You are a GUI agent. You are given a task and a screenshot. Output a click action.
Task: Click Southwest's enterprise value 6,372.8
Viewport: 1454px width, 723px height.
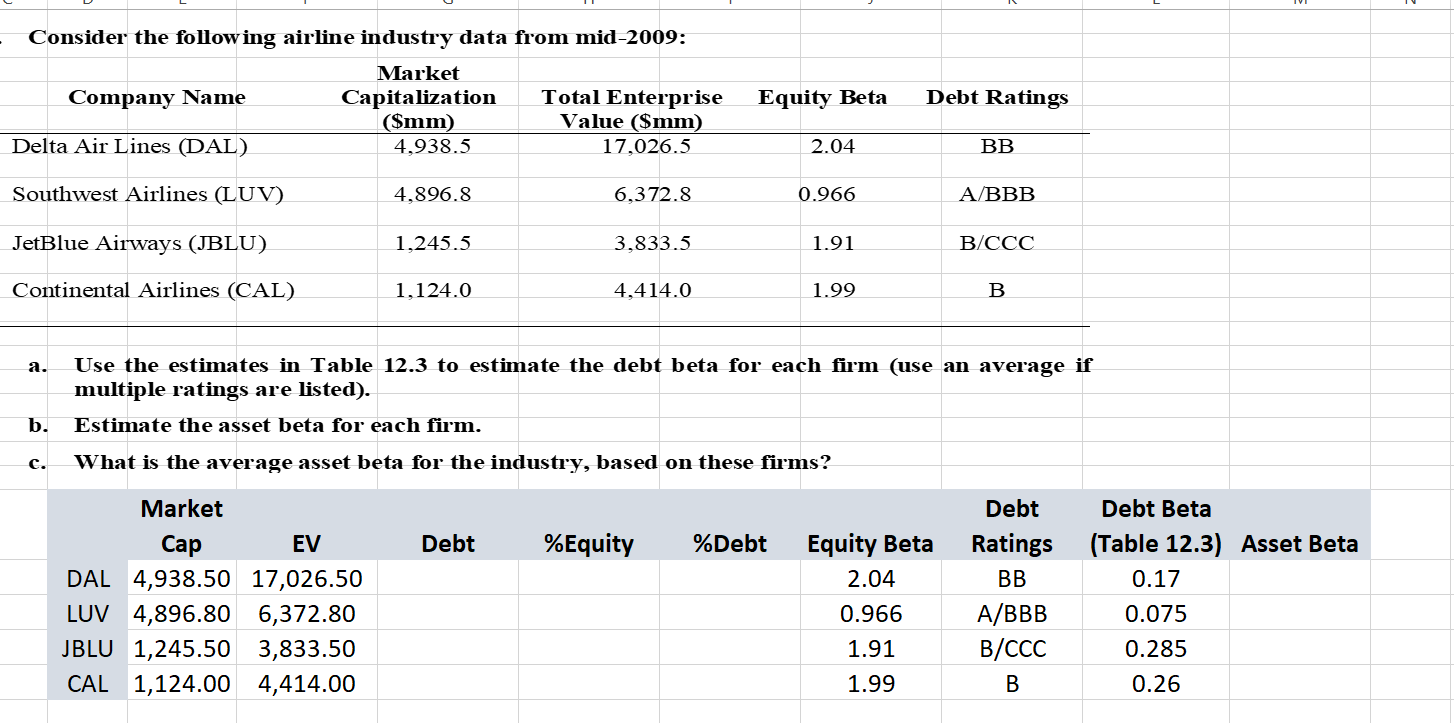coord(652,194)
